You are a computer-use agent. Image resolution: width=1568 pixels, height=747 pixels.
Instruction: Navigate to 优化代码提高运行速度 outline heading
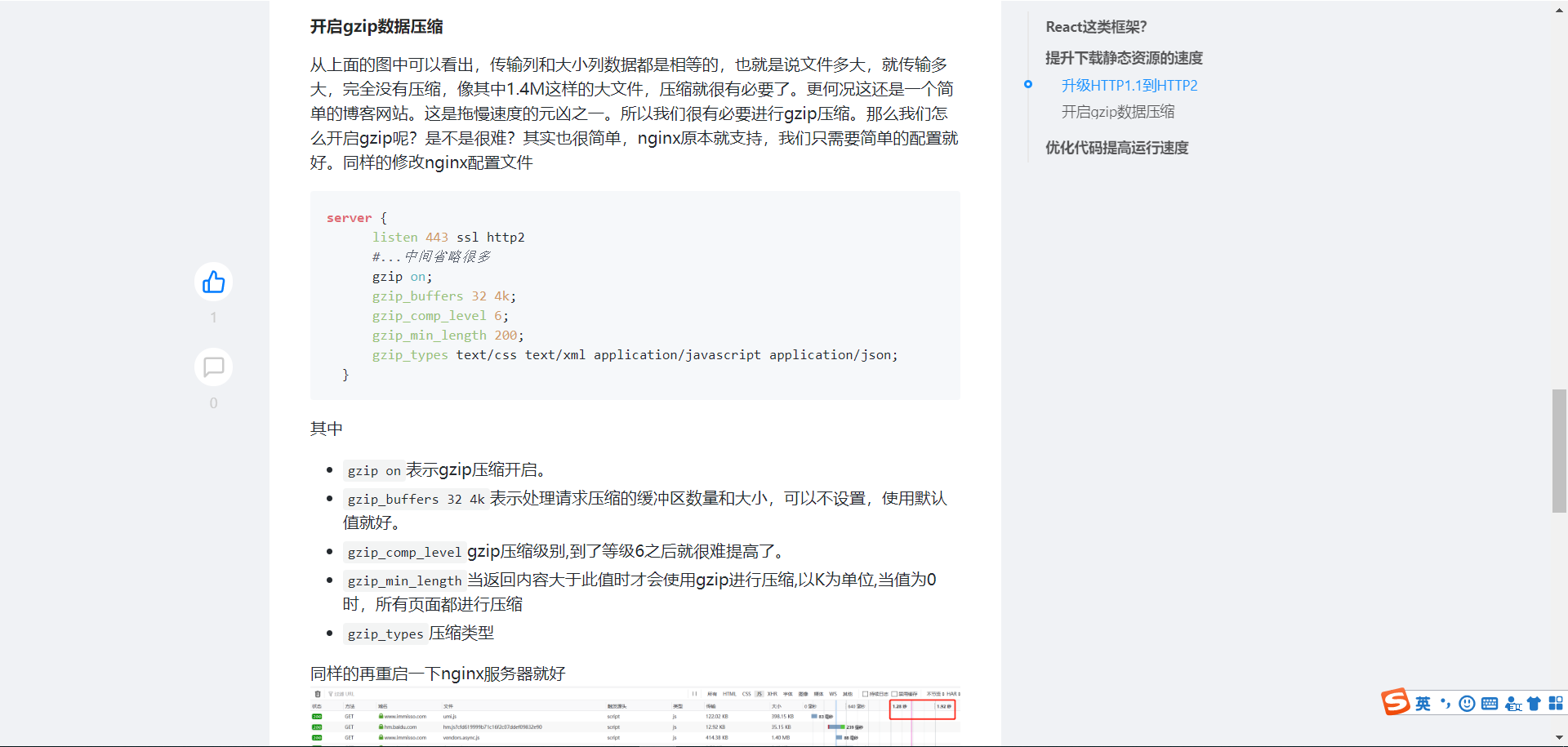(1116, 148)
